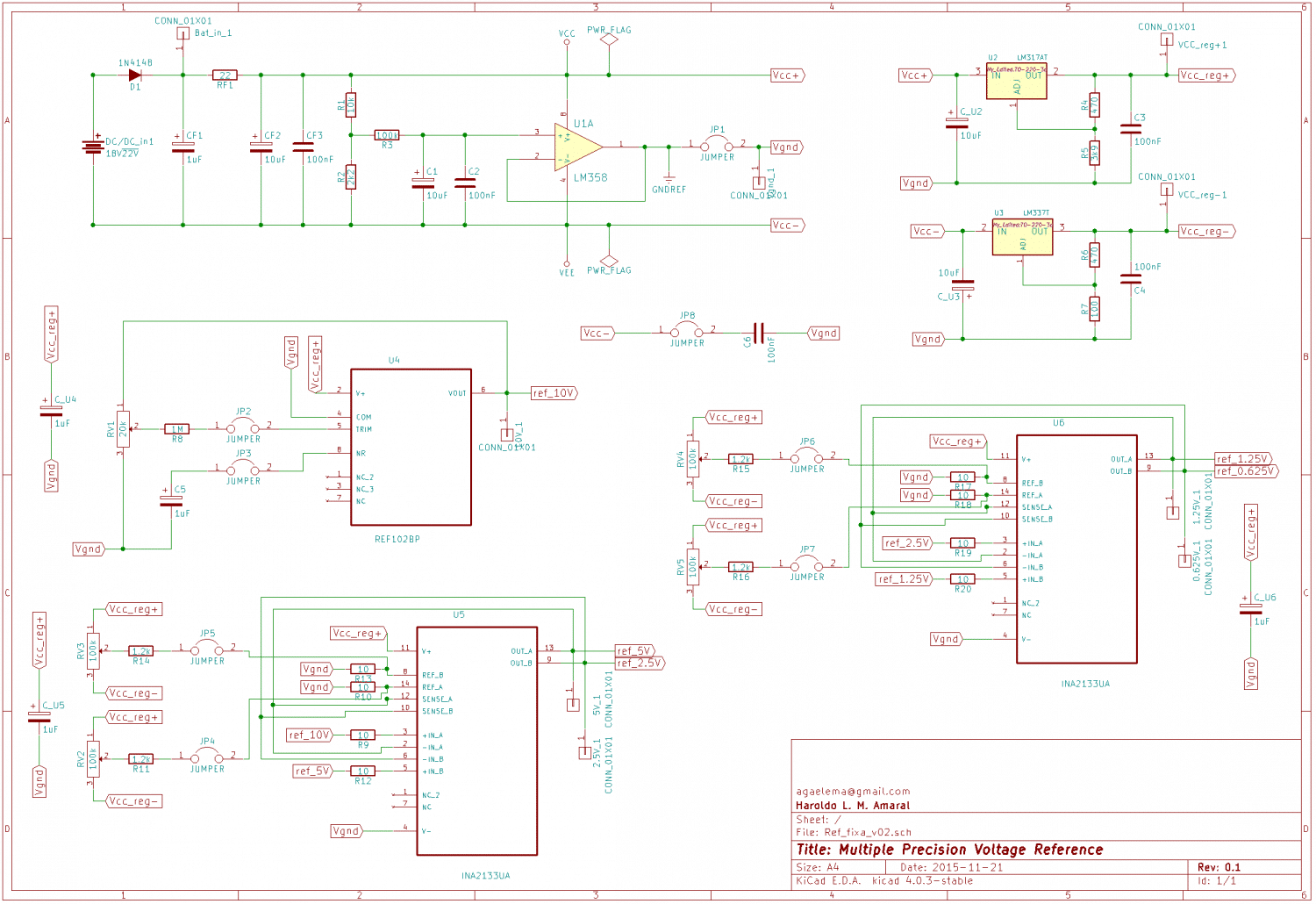Select the JP8 jumper symbol
Screen dimensions: 1316x904
[x=687, y=331]
